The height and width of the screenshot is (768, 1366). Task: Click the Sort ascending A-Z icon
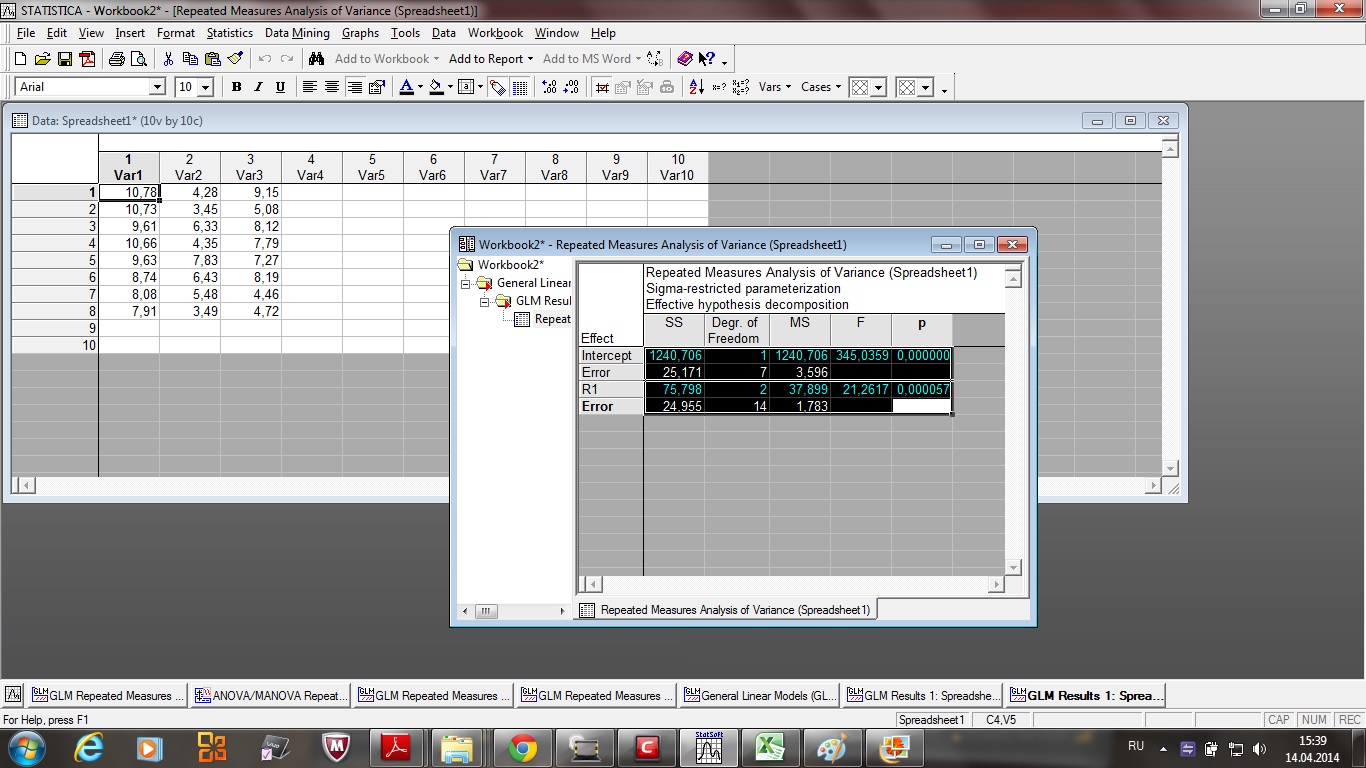(x=697, y=87)
